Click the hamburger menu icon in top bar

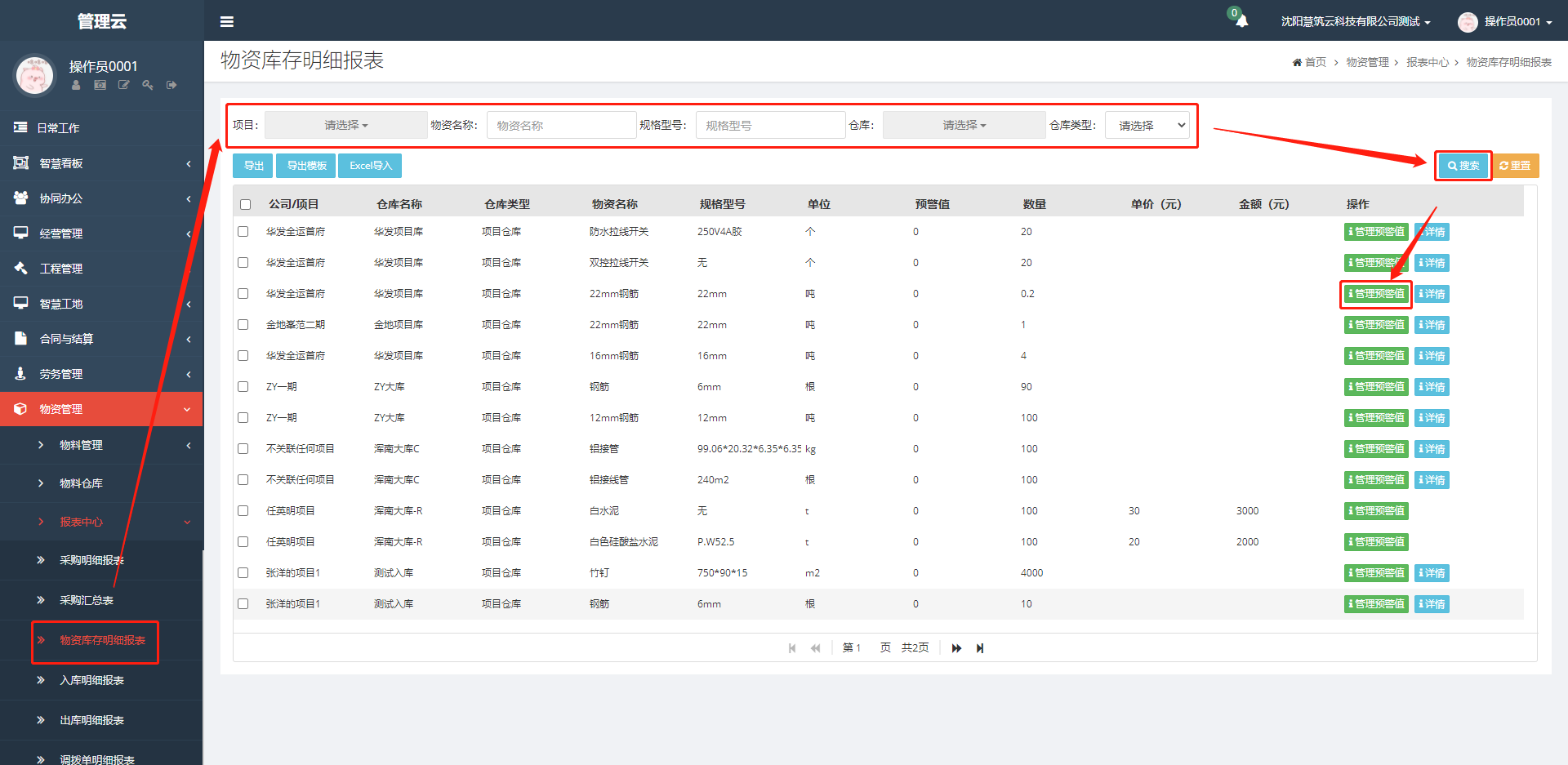pos(227,22)
